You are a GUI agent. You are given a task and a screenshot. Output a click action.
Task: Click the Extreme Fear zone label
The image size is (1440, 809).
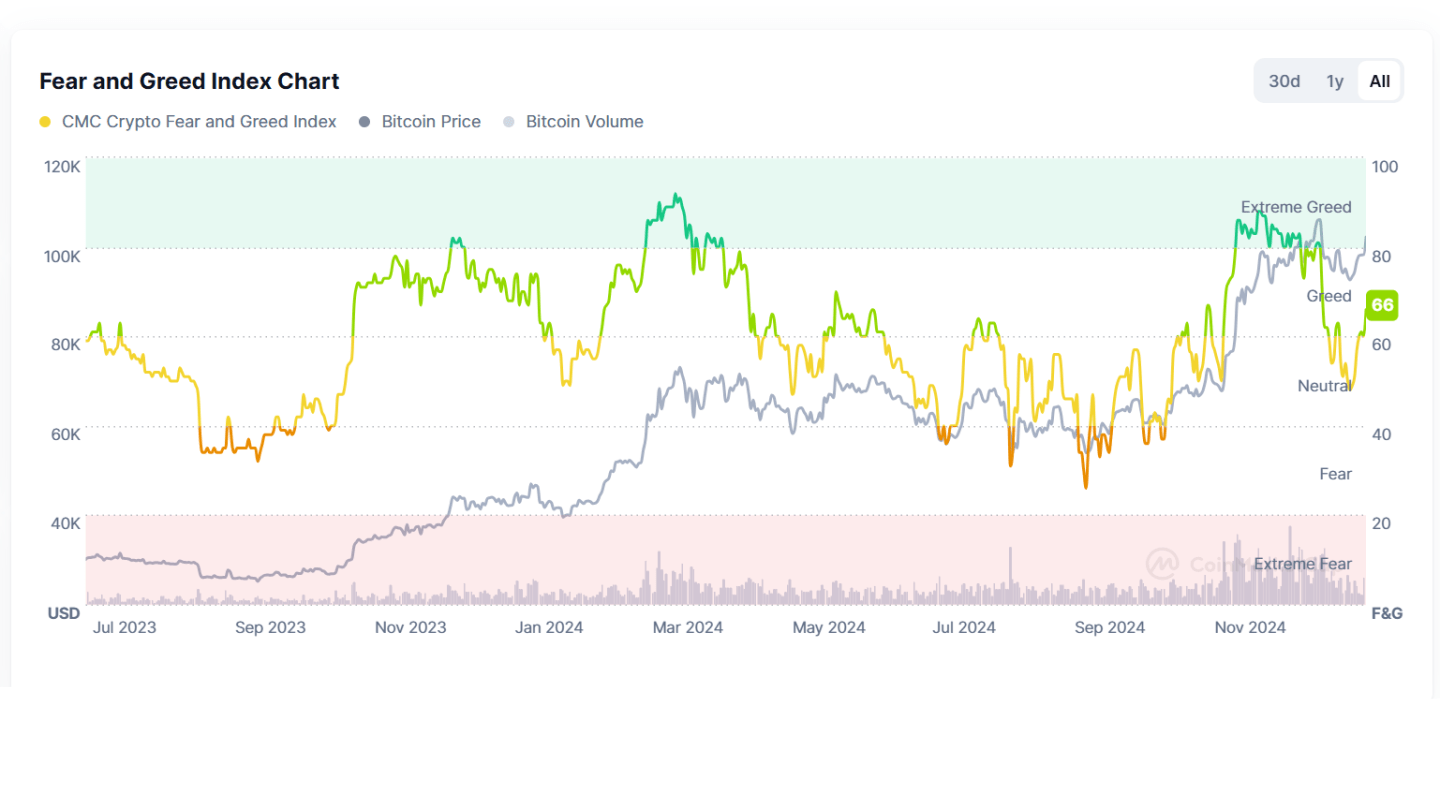(x=1303, y=564)
